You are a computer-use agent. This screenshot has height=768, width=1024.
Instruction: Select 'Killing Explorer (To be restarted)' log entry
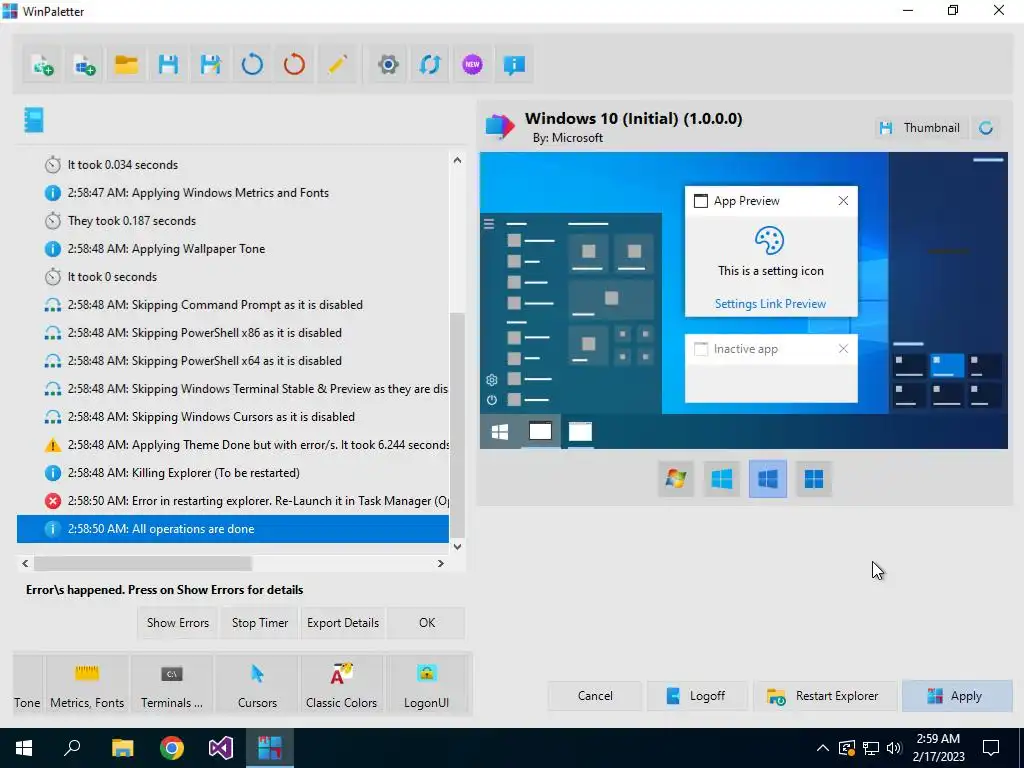(233, 473)
